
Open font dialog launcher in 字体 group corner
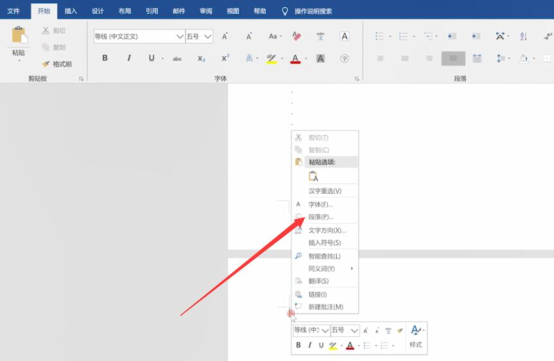click(x=357, y=79)
